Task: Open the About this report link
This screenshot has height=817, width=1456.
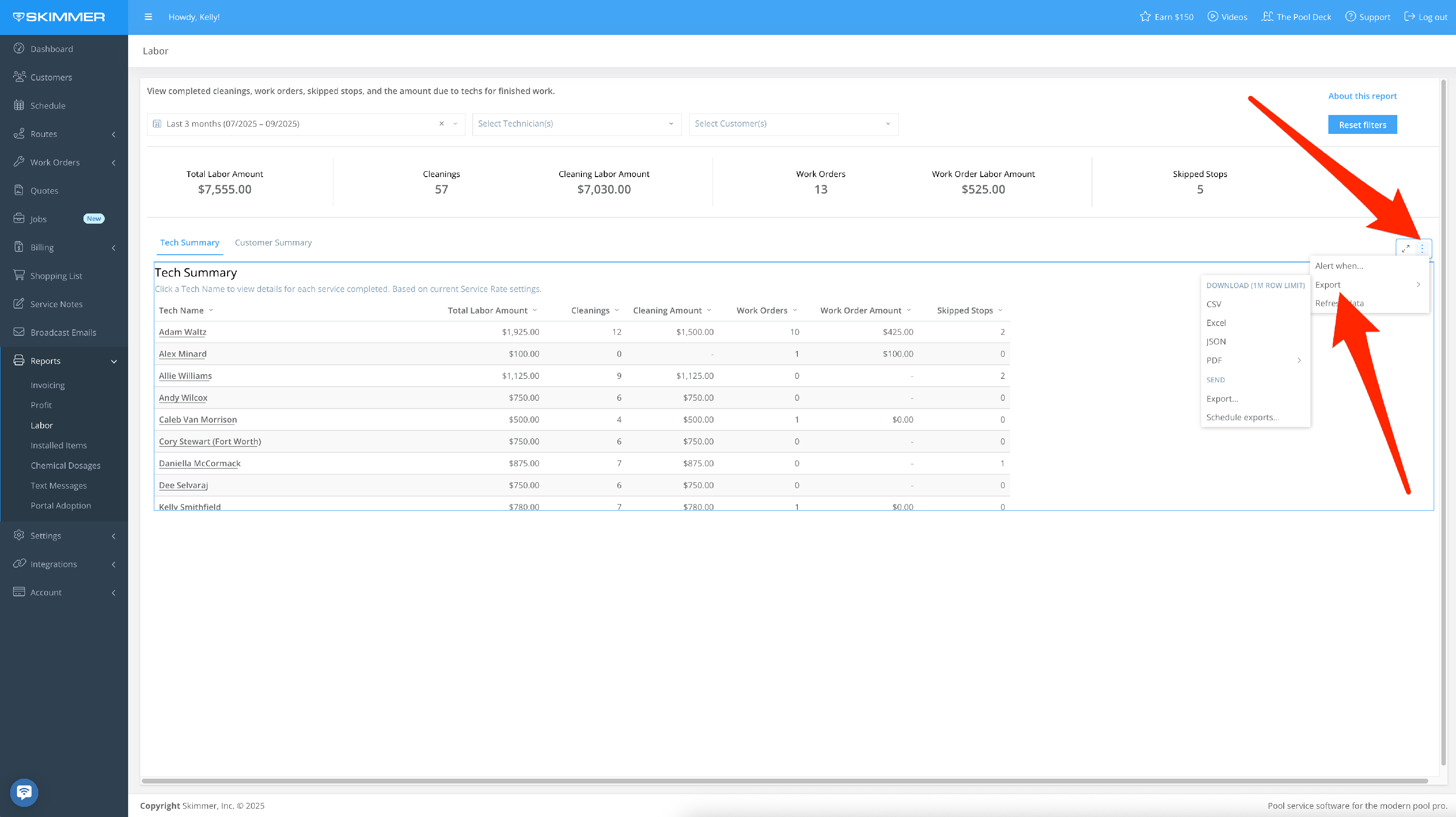Action: point(1362,96)
